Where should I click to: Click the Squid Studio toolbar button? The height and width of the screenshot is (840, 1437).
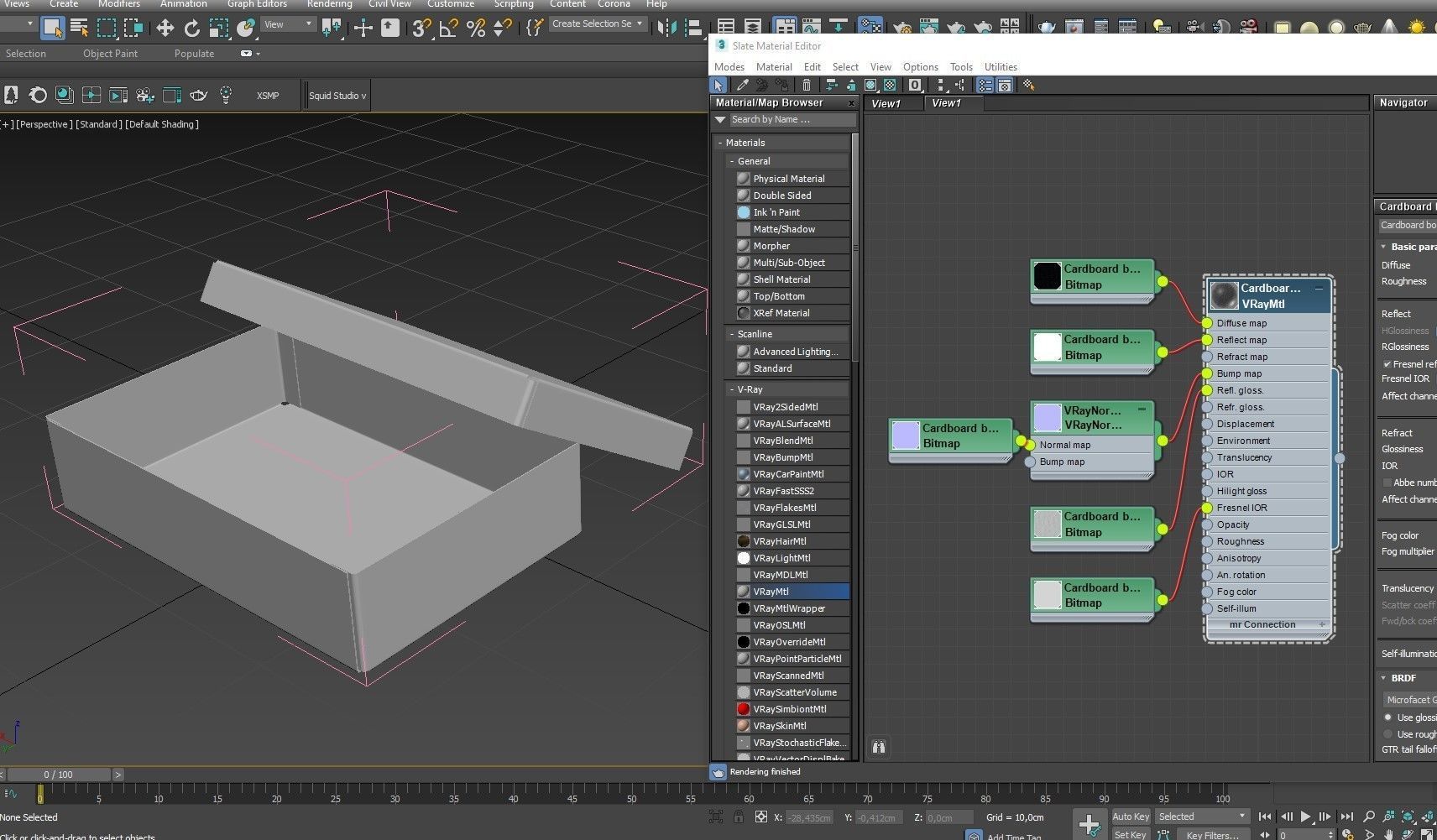click(x=337, y=96)
